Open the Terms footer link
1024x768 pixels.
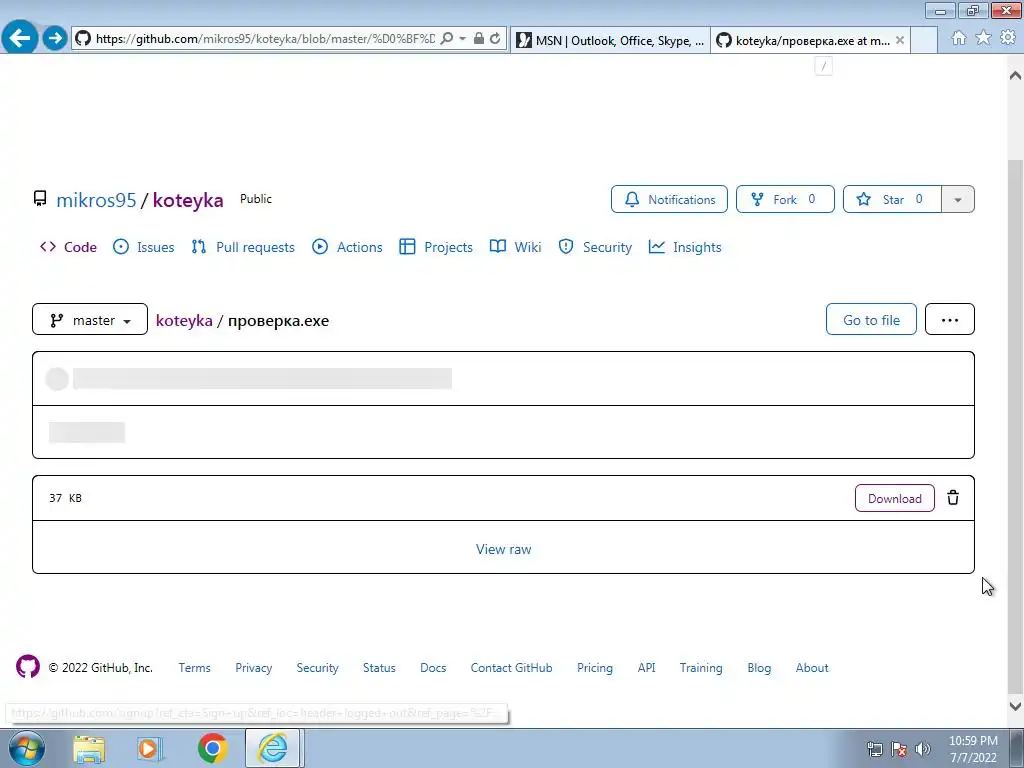coord(195,667)
